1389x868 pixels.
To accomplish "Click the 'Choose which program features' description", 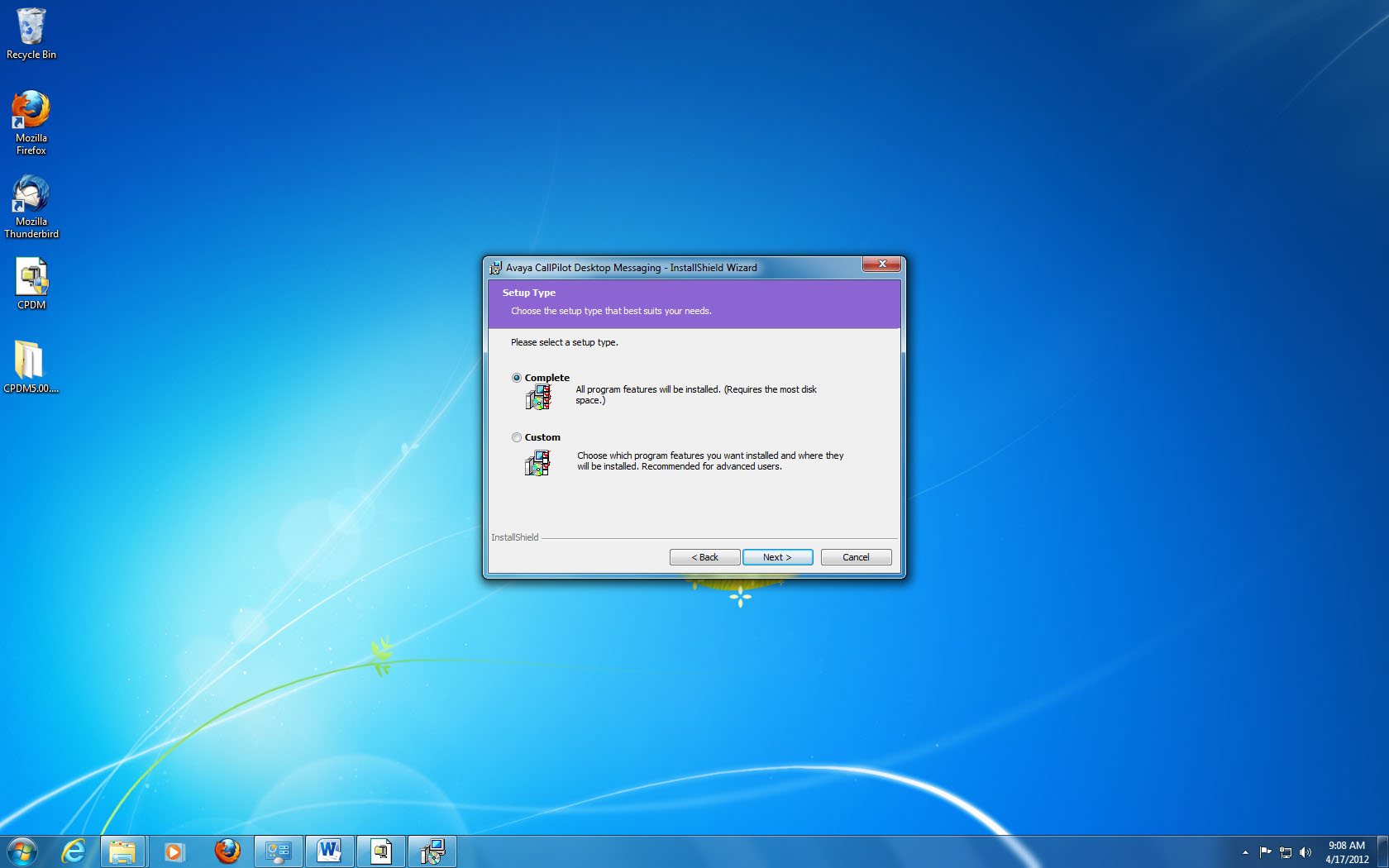I will click(710, 461).
